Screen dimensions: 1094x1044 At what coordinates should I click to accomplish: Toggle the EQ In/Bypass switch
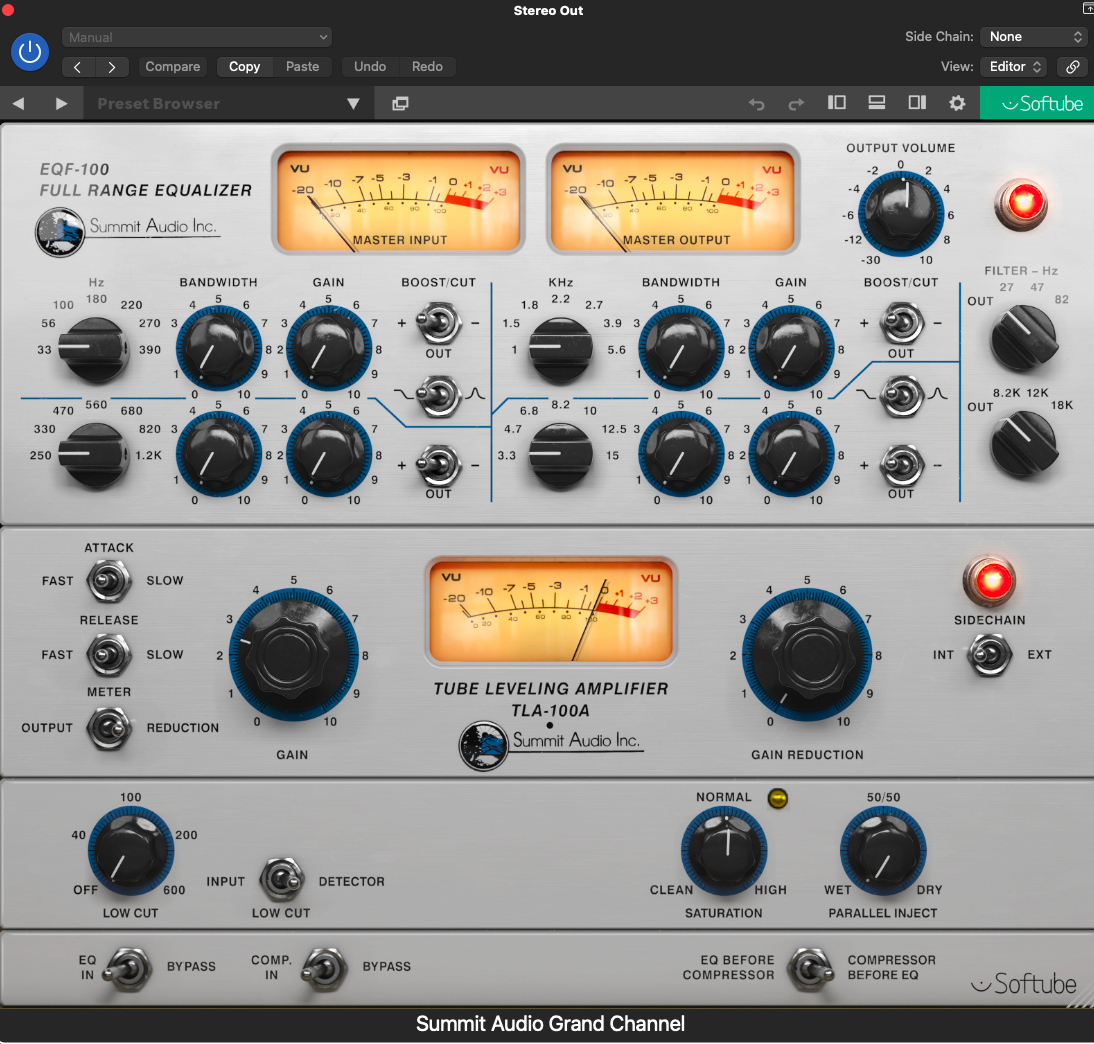pos(128,969)
